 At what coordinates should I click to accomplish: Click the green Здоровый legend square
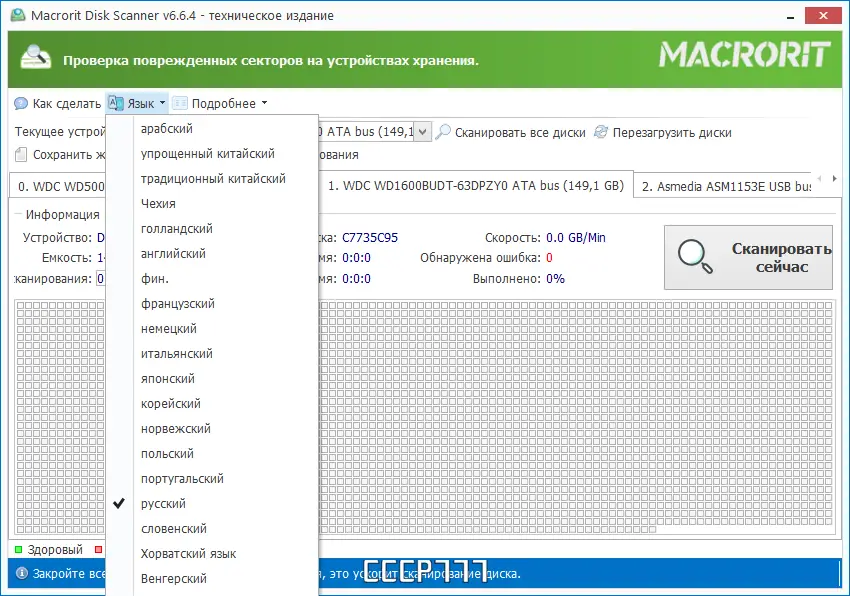click(18, 549)
